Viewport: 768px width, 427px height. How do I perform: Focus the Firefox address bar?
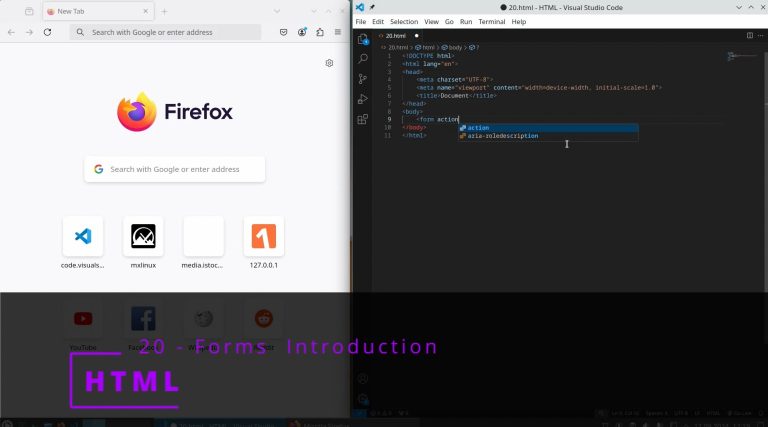coord(166,32)
